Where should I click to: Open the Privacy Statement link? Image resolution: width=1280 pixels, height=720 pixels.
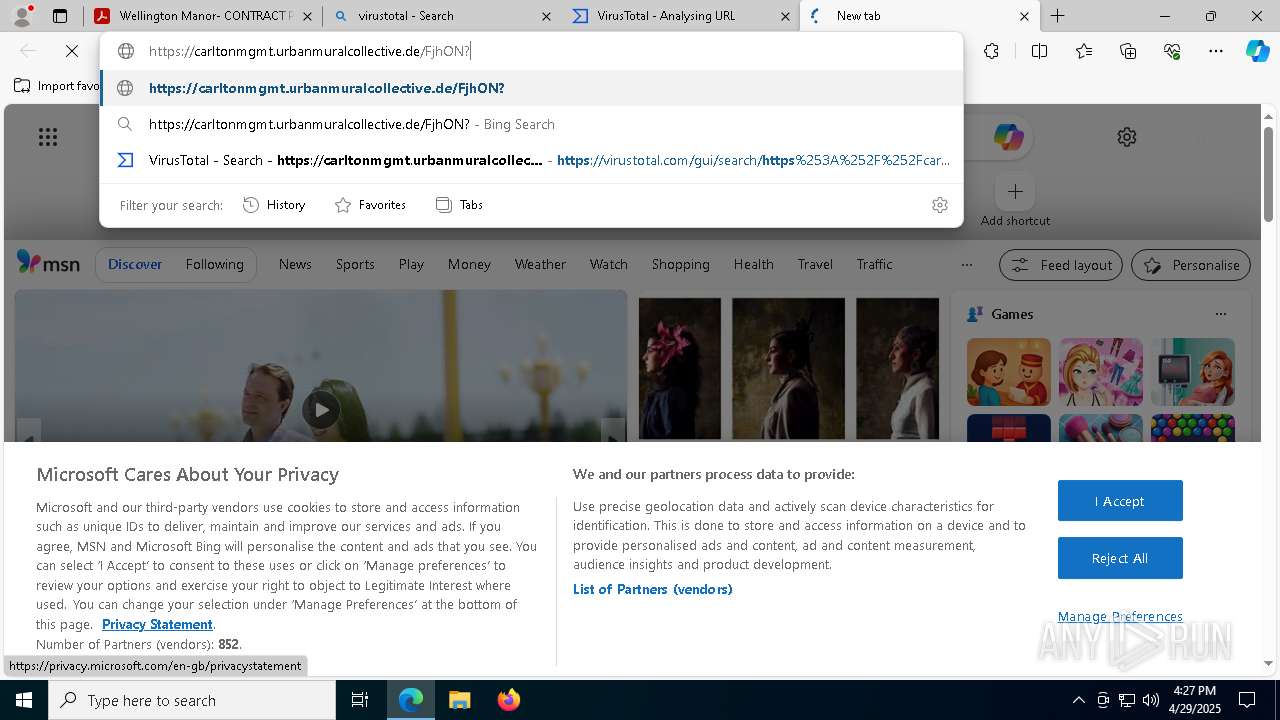(x=157, y=624)
